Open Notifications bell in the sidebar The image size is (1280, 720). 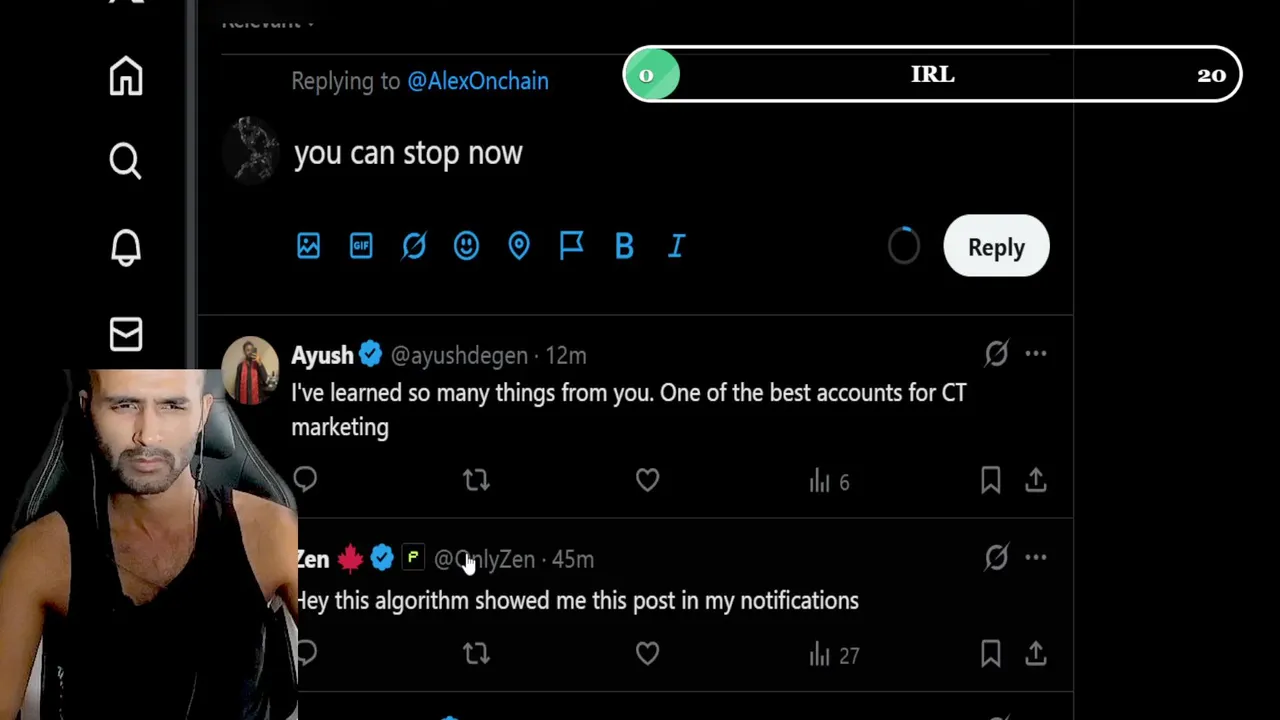click(x=126, y=248)
